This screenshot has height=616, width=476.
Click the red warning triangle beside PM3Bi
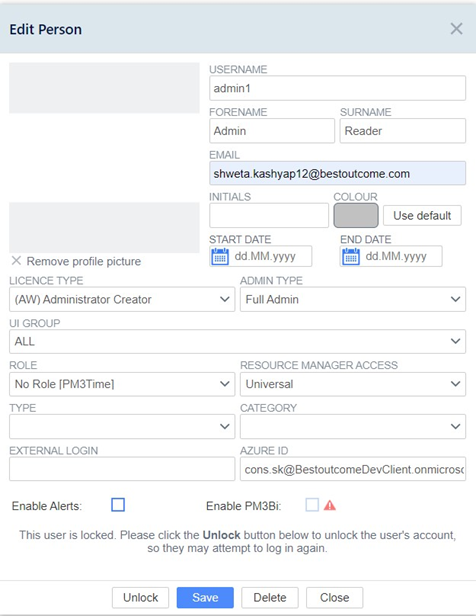click(330, 505)
